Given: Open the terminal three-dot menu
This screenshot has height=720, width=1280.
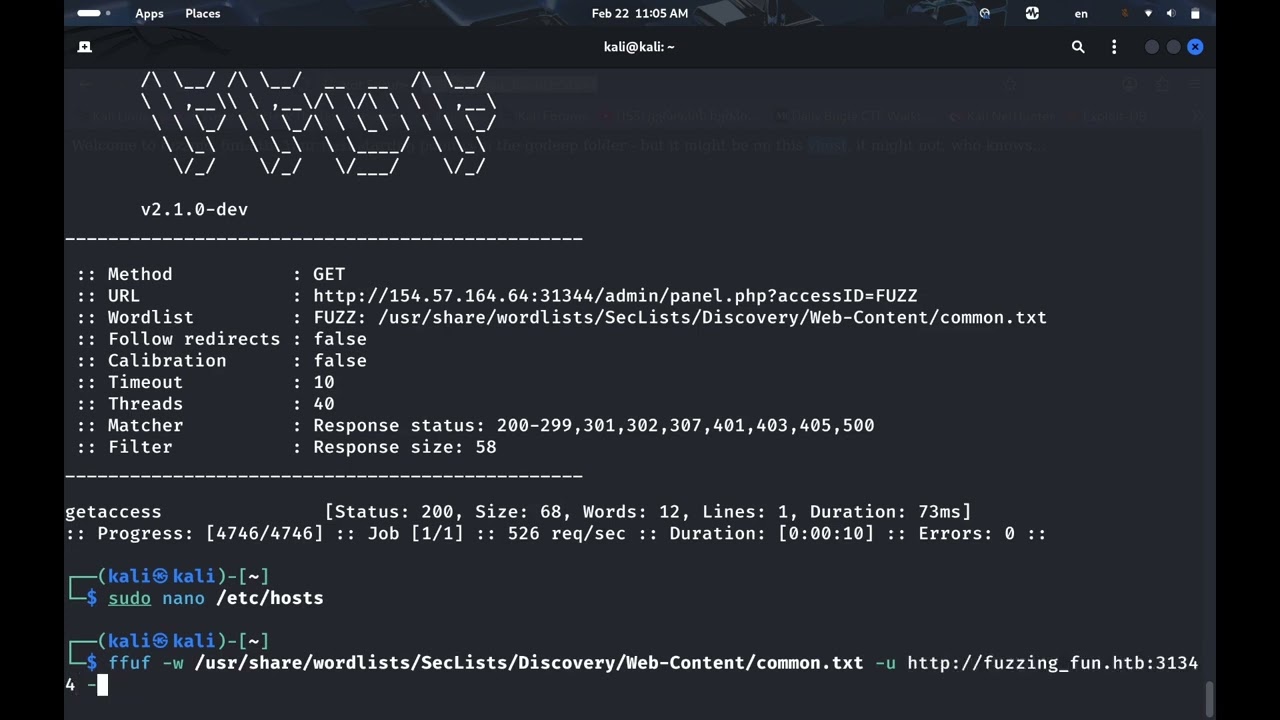Looking at the screenshot, I should point(1114,47).
